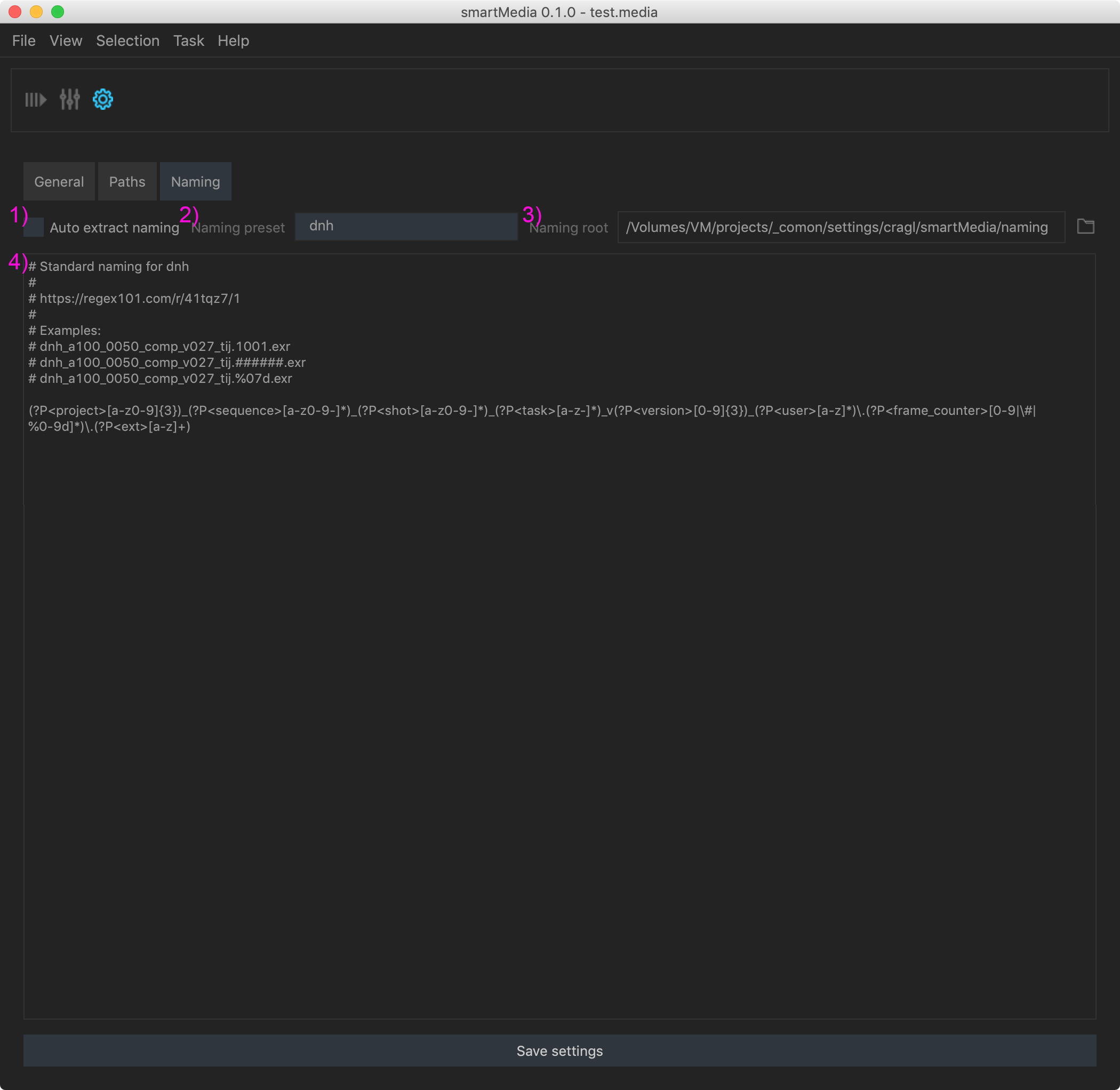
Task: Click the regex101.com URL comment line
Action: coord(139,299)
